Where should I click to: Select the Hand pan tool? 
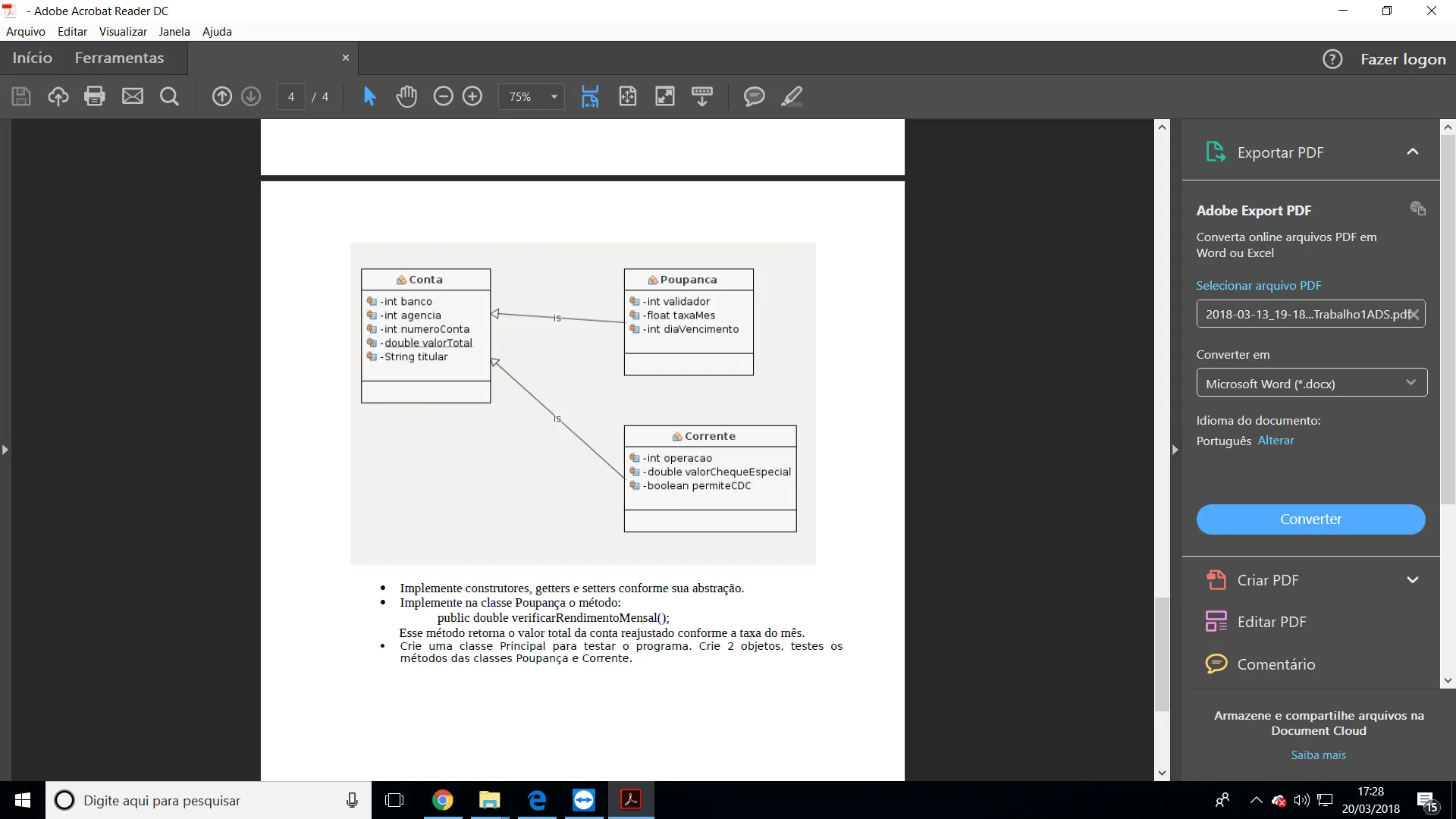point(406,96)
